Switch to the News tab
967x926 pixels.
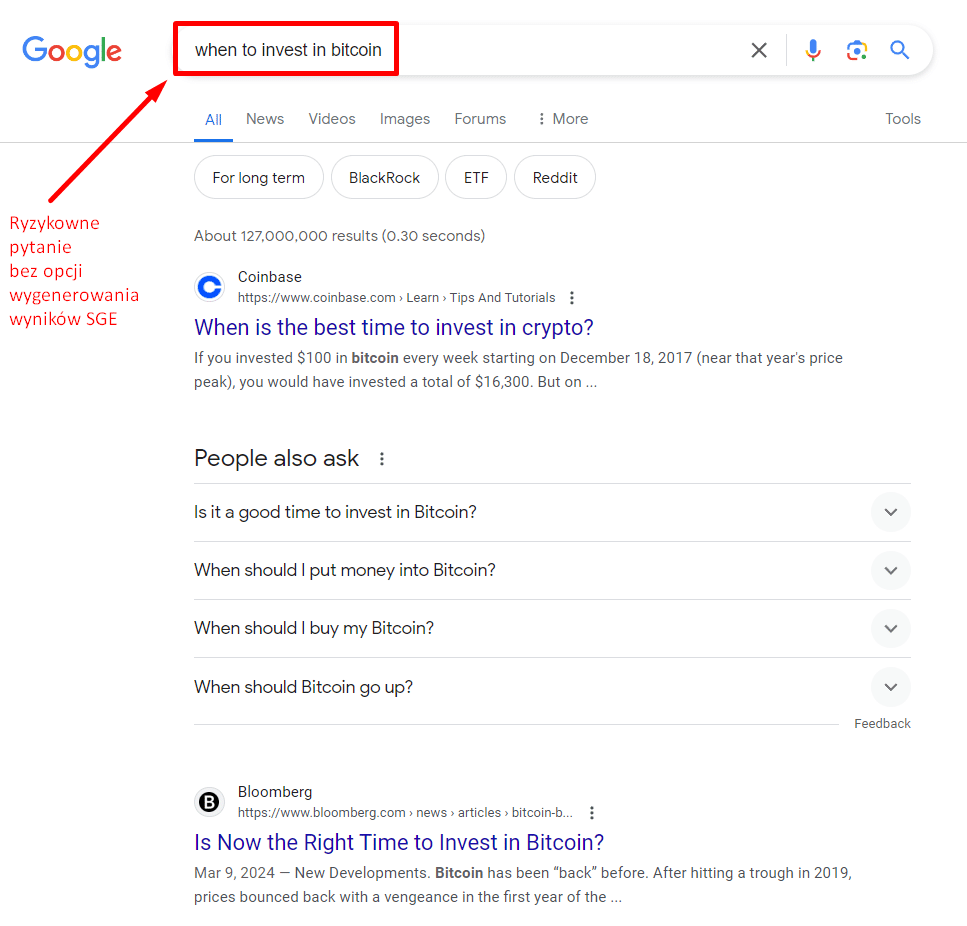[x=265, y=119]
